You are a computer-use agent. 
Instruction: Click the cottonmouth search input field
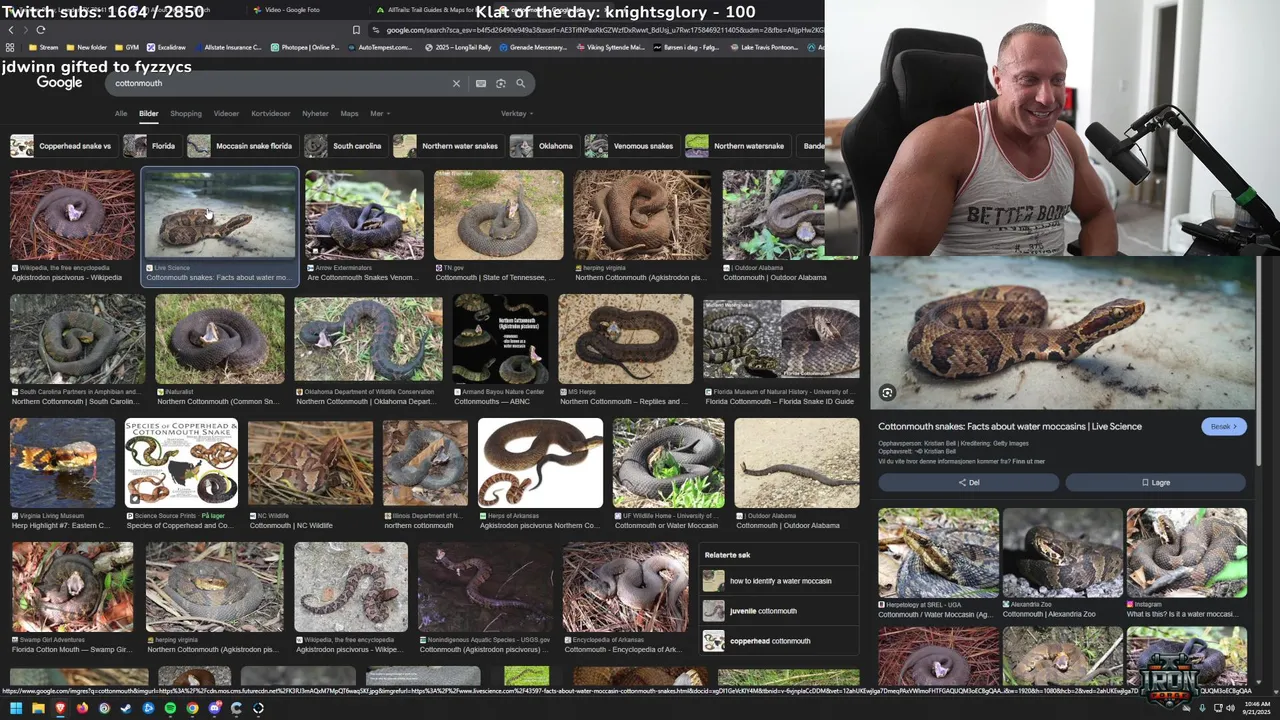(x=280, y=83)
